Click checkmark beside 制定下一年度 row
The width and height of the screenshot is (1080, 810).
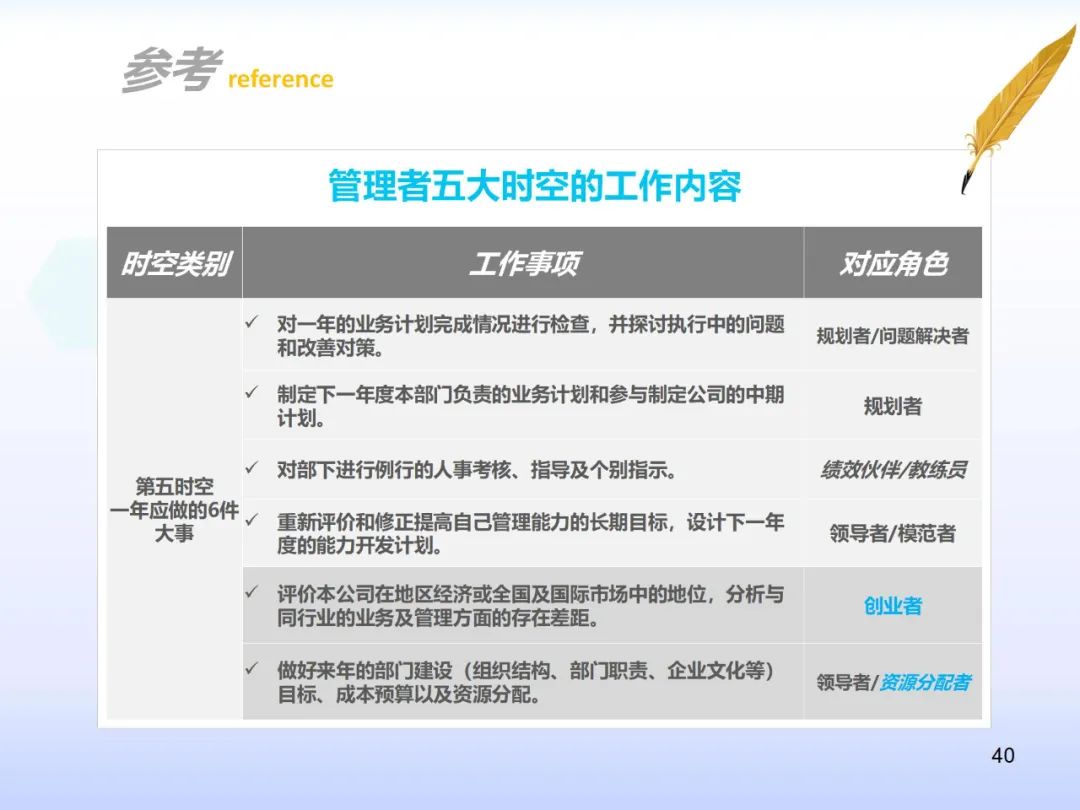(252, 392)
